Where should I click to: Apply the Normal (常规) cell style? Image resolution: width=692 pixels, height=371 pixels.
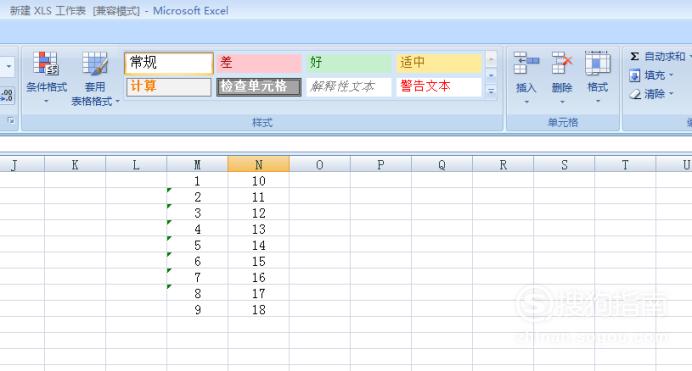[x=169, y=63]
